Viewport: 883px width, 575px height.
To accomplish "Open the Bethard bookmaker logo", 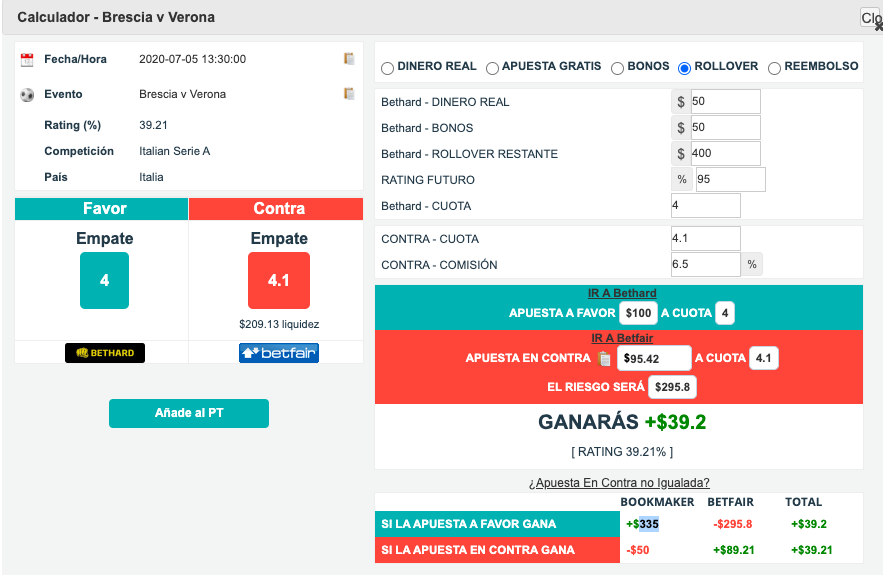I will coord(105,353).
